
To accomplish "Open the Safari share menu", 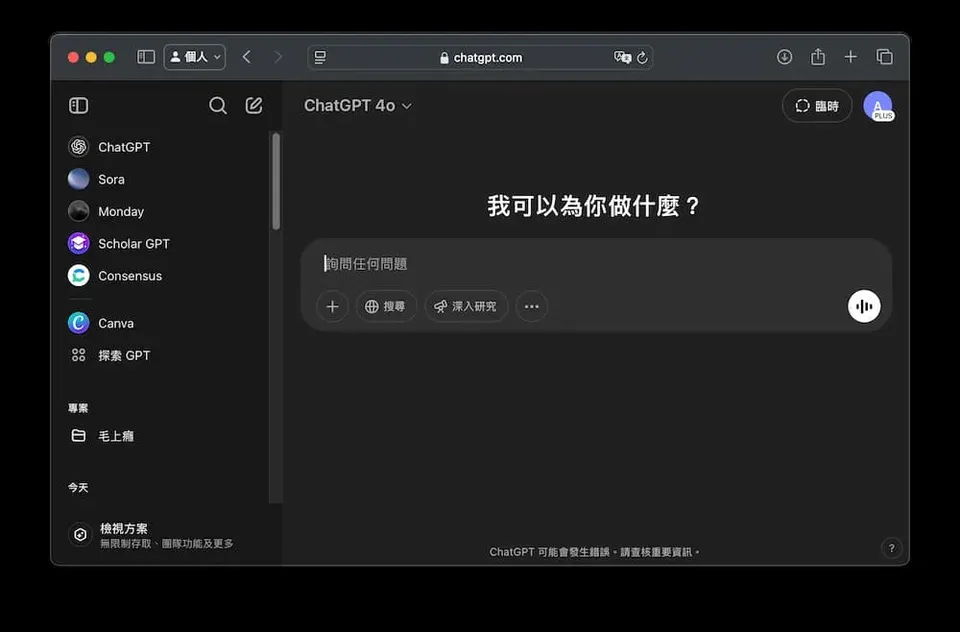I will [818, 57].
